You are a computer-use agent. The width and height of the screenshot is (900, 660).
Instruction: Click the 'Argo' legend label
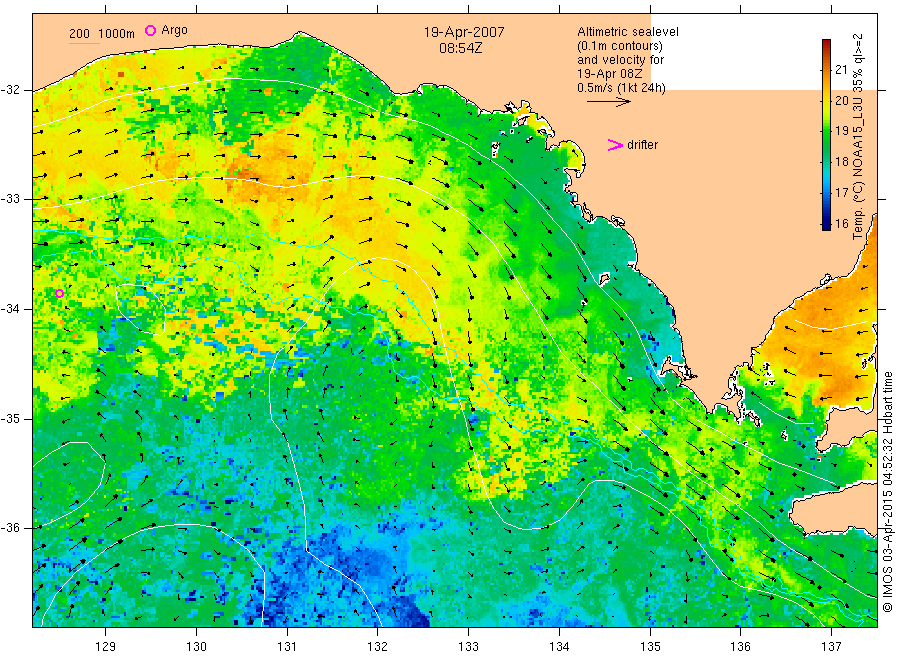pyautogui.click(x=174, y=30)
